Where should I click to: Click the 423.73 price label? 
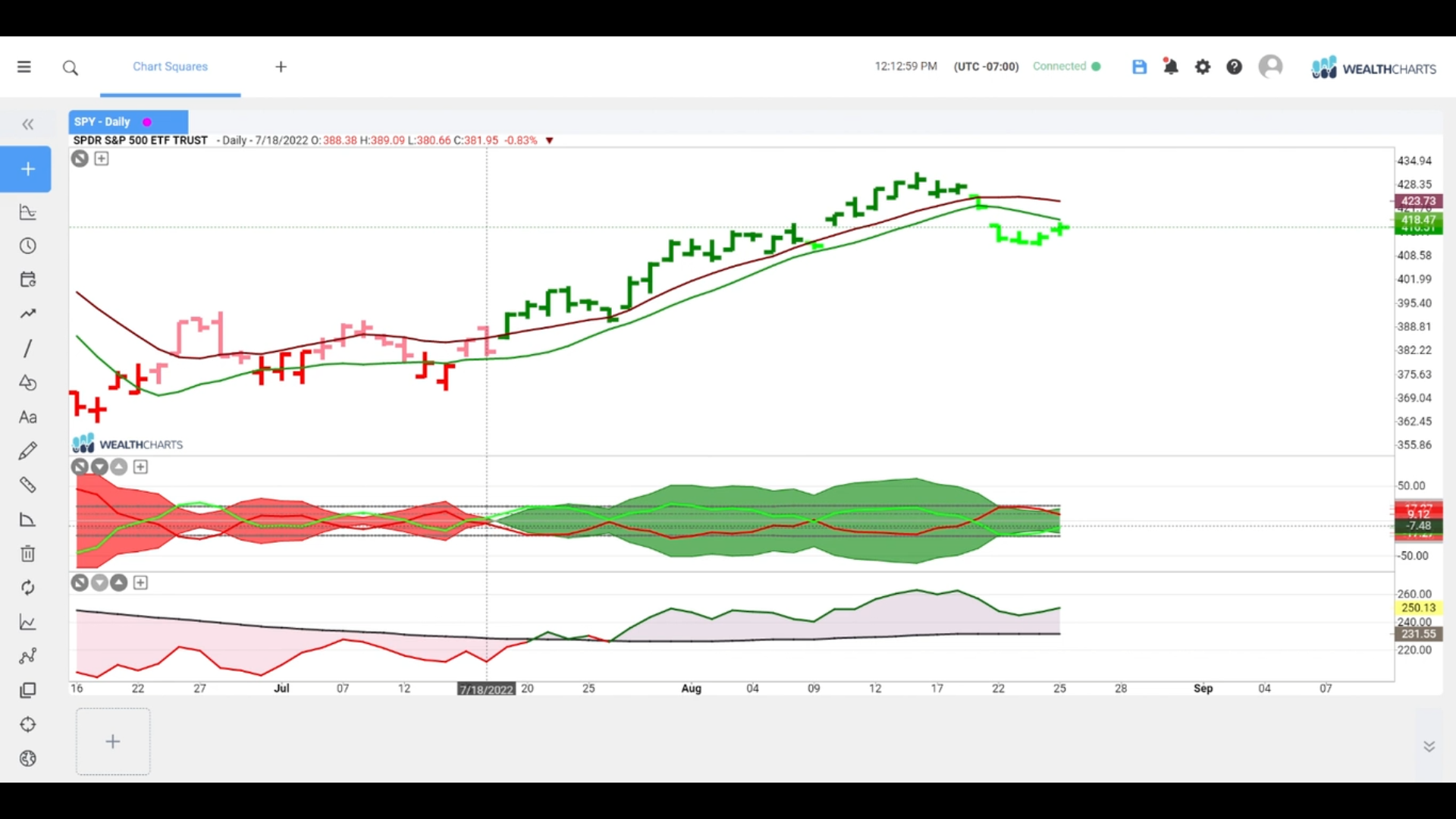click(1418, 201)
